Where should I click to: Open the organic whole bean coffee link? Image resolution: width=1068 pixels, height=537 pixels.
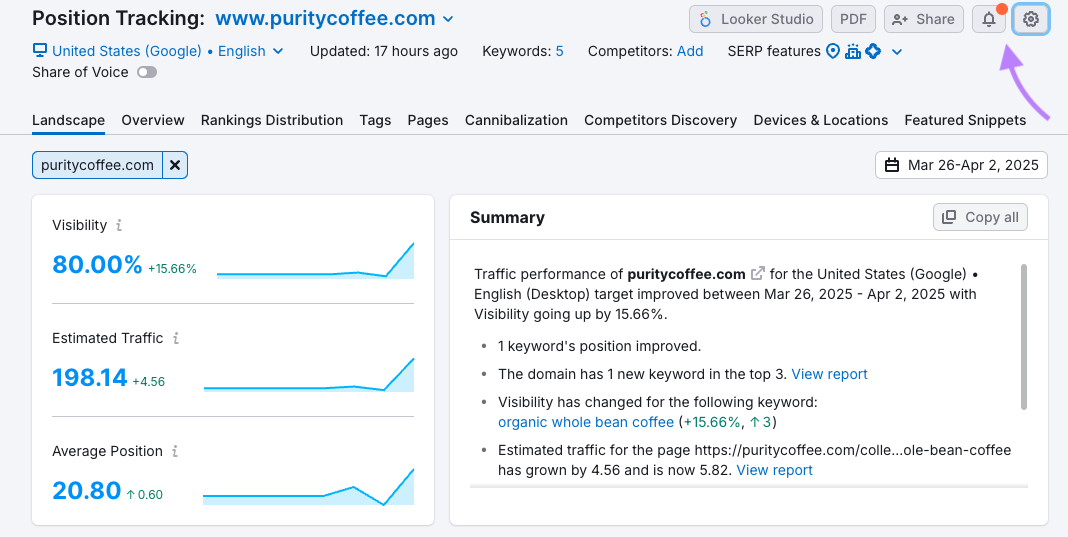point(586,422)
